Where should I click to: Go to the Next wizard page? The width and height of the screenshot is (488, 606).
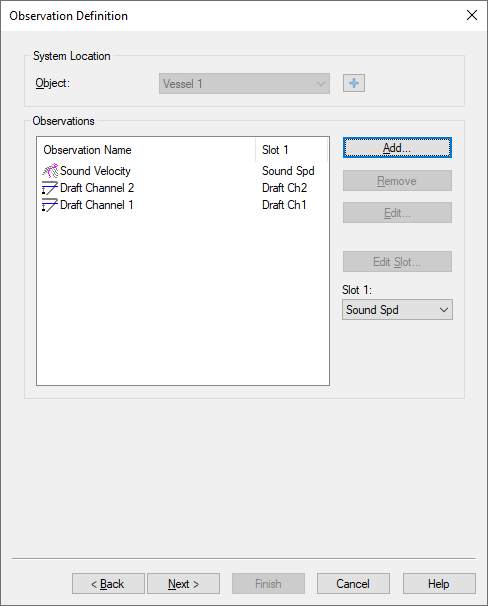[x=184, y=584]
